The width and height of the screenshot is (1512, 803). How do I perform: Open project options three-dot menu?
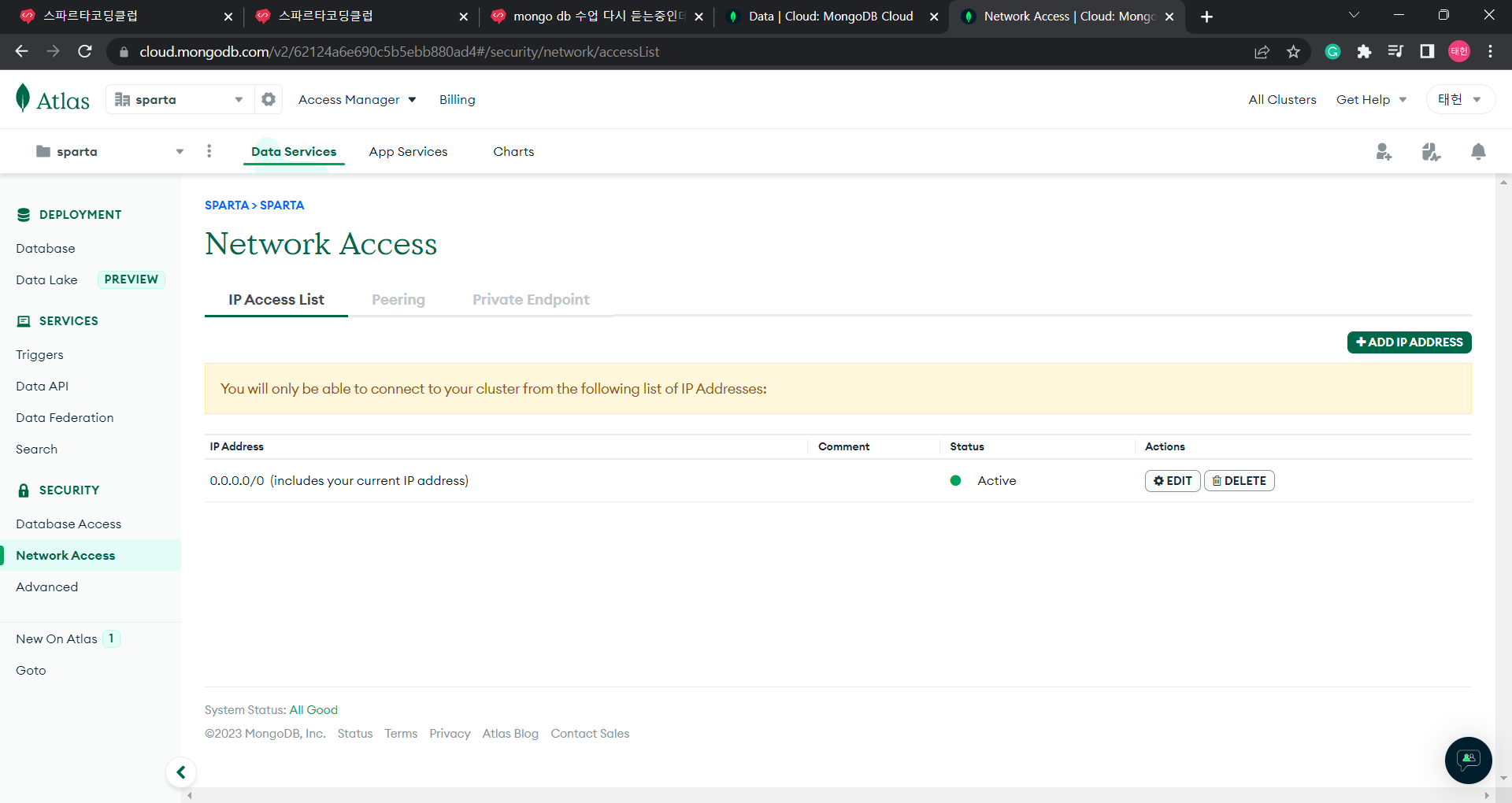pos(209,151)
